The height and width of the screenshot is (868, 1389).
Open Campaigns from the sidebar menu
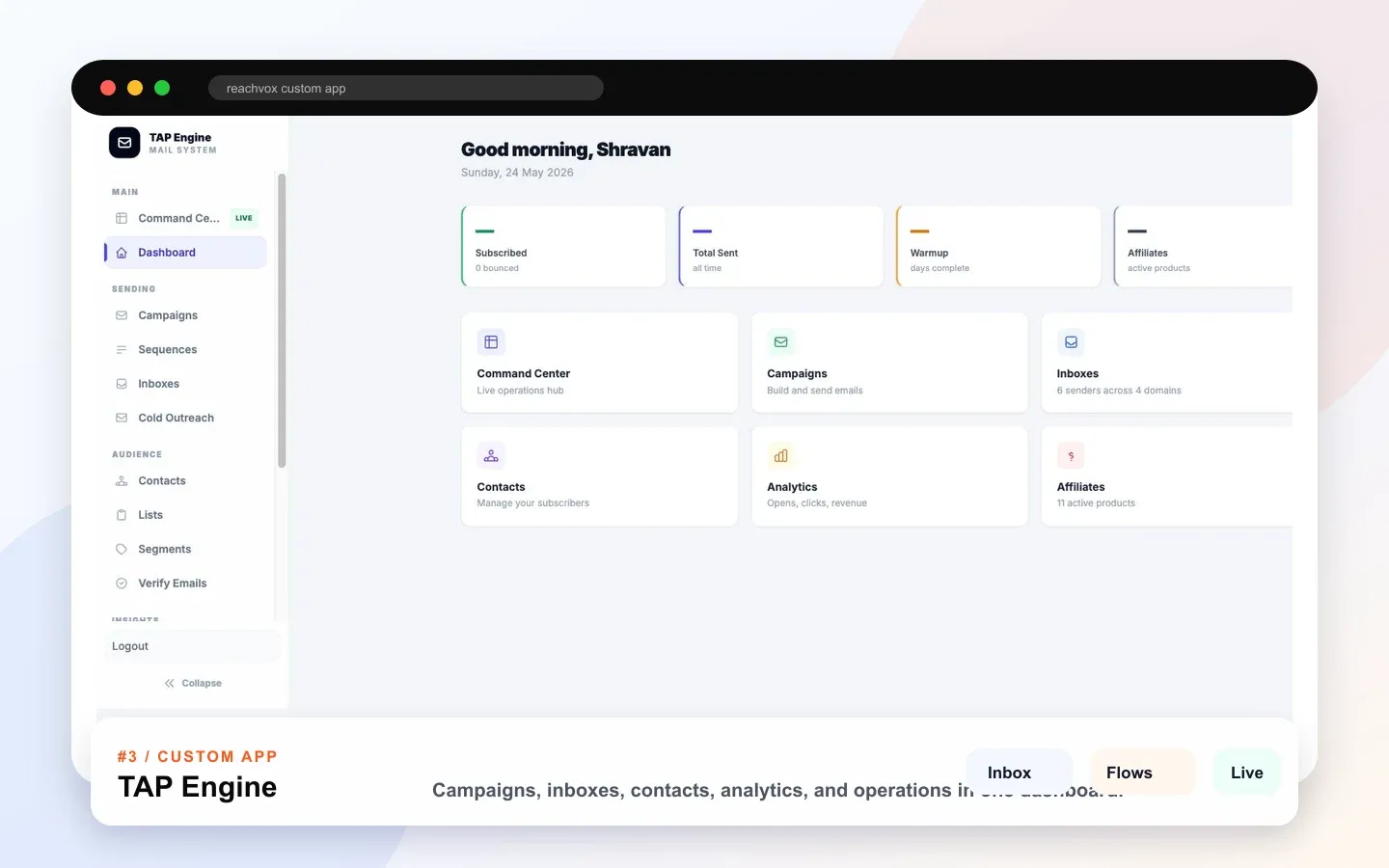click(185, 315)
